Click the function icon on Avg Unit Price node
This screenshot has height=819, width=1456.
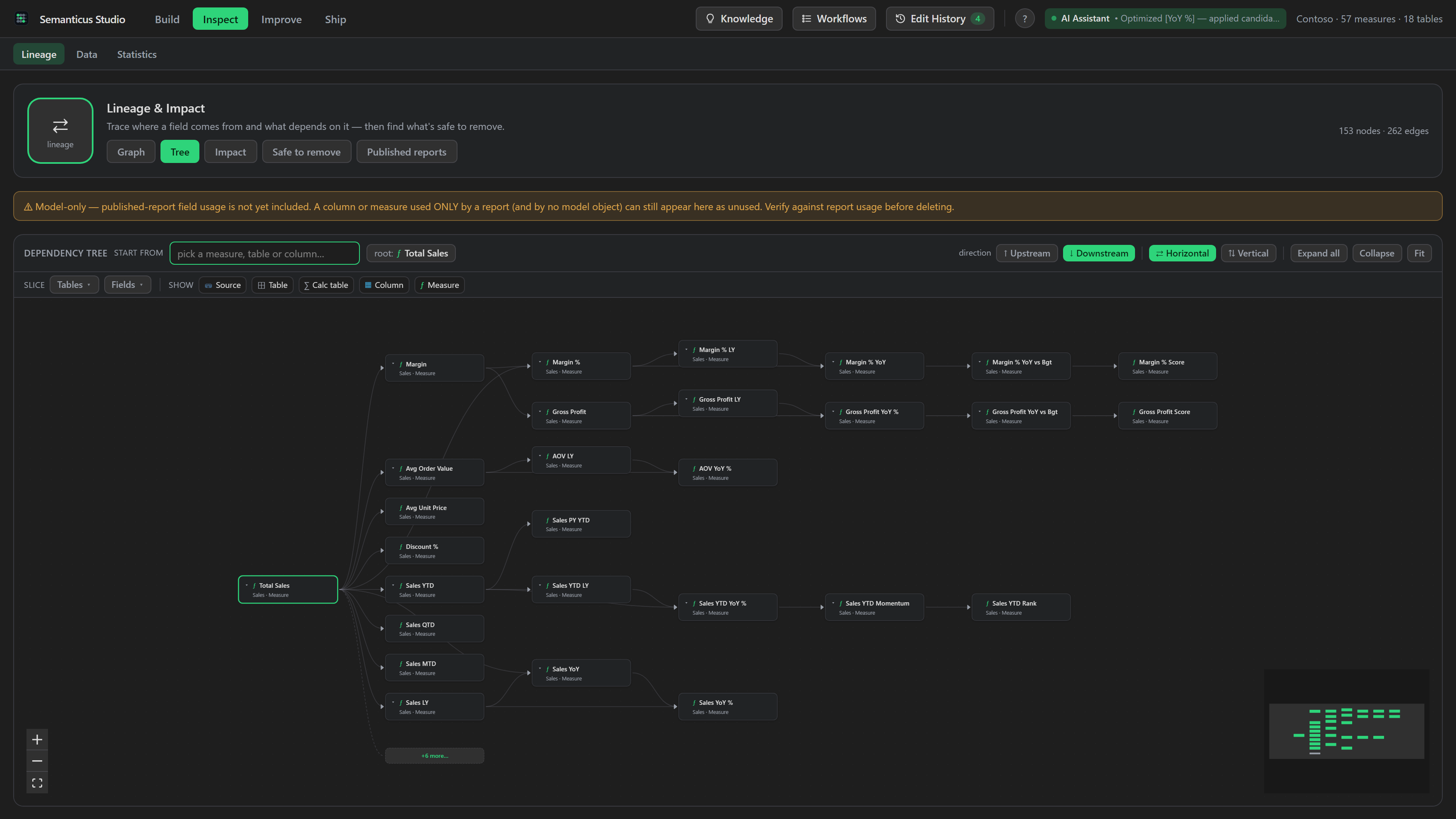tap(401, 508)
